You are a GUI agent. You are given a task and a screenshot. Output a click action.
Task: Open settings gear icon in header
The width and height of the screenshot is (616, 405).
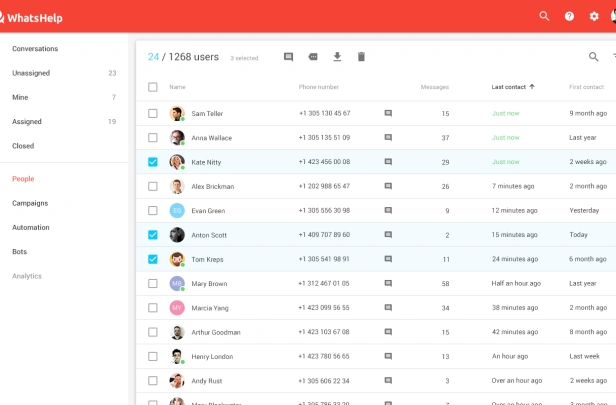pos(594,16)
